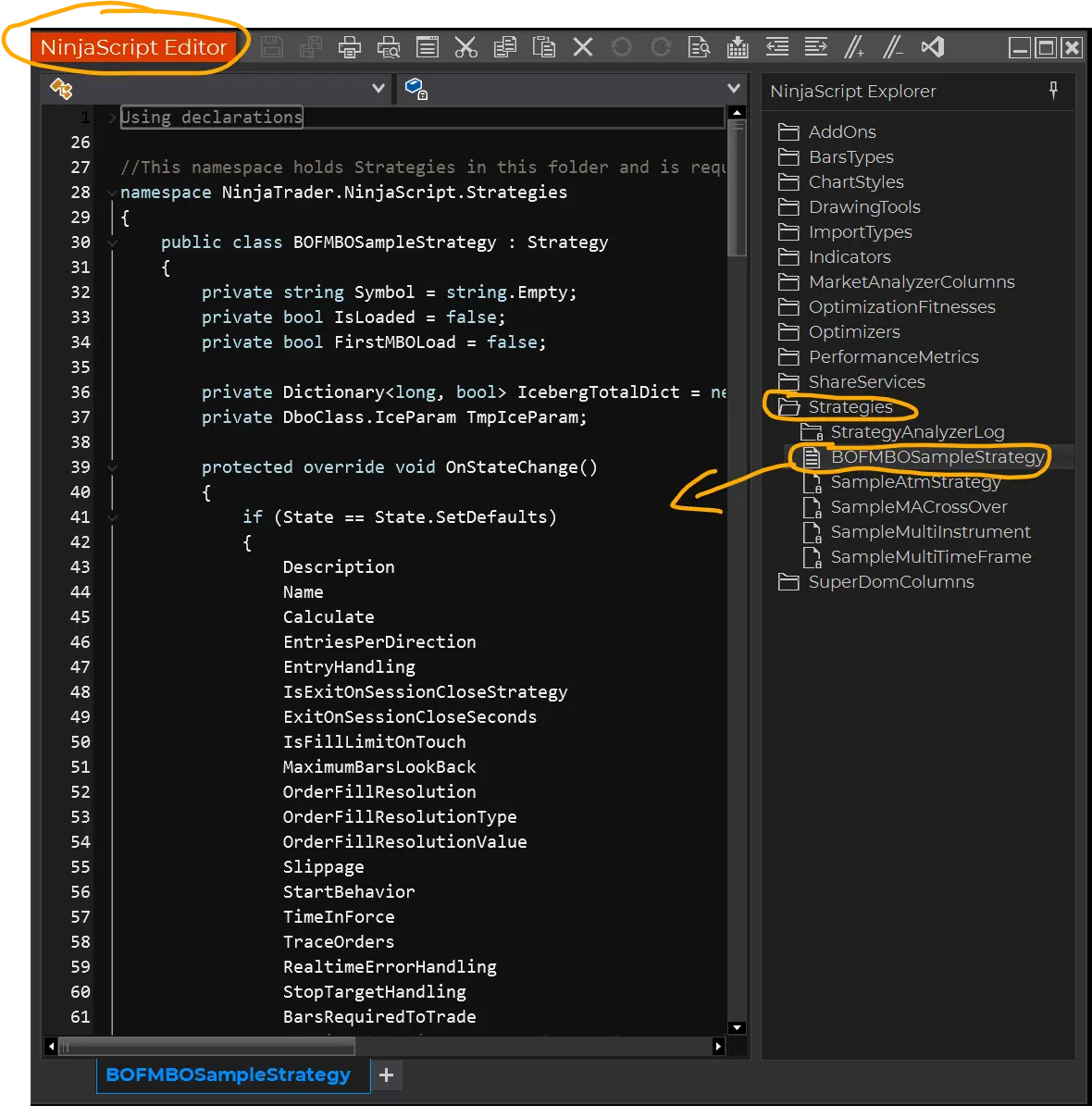Expand the collapsed Using declarations region
Viewport: 1092px width, 1106px height.
(x=112, y=118)
